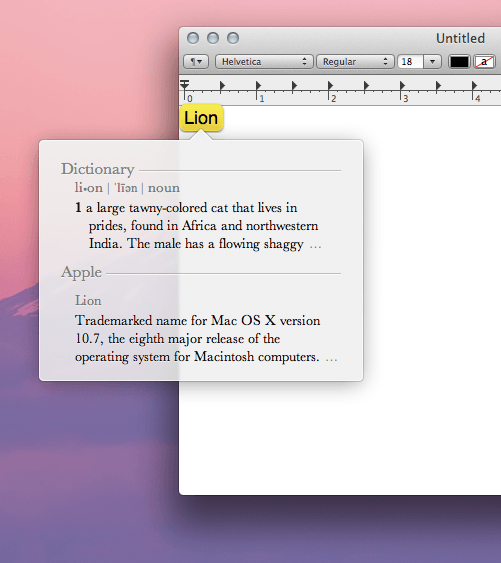Open the black text color swatch

459,62
